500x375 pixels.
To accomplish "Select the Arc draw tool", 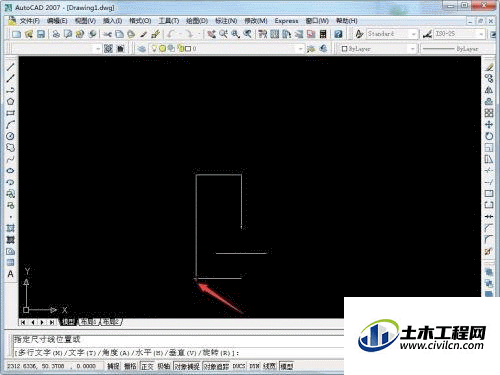I will (10, 125).
